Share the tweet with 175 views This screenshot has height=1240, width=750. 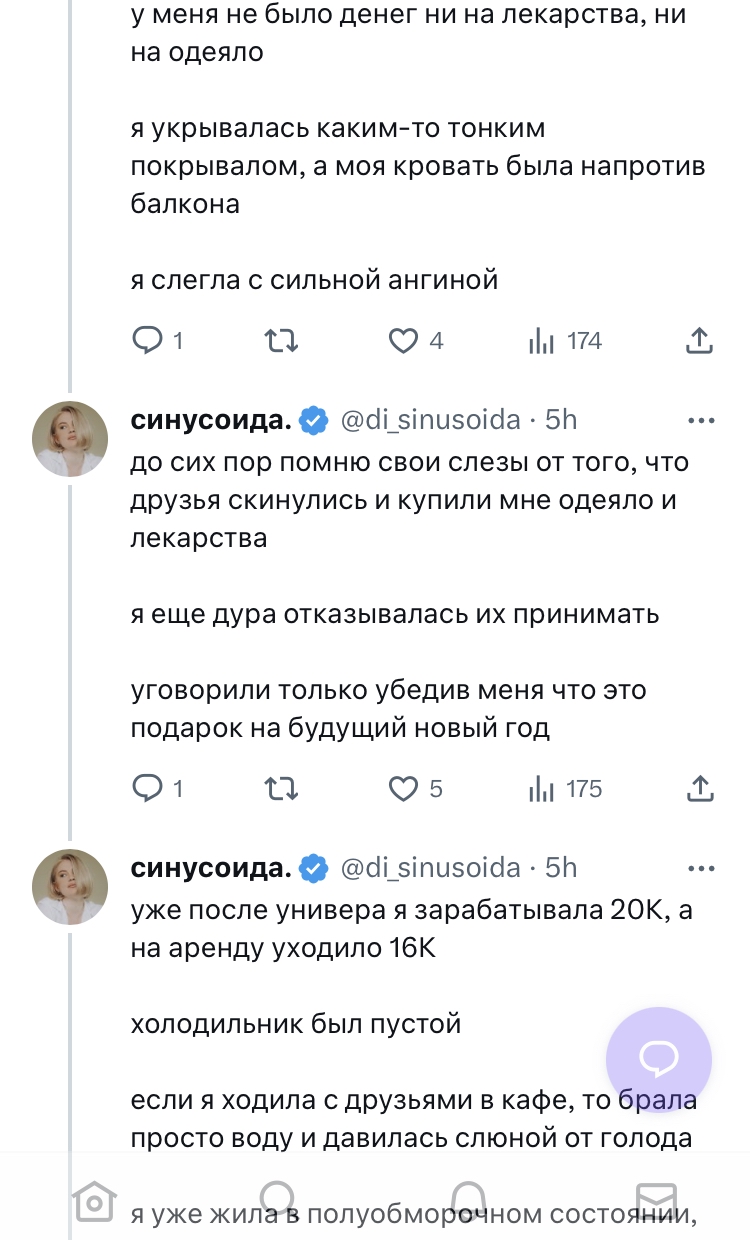point(700,788)
